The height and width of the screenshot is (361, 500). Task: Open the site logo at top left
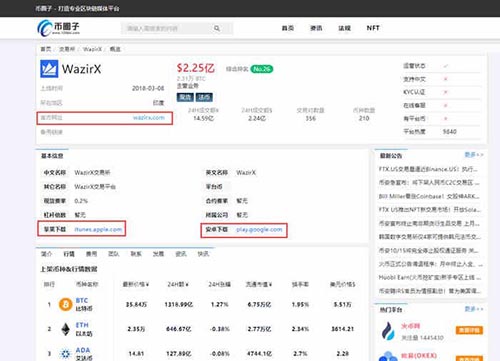58,28
